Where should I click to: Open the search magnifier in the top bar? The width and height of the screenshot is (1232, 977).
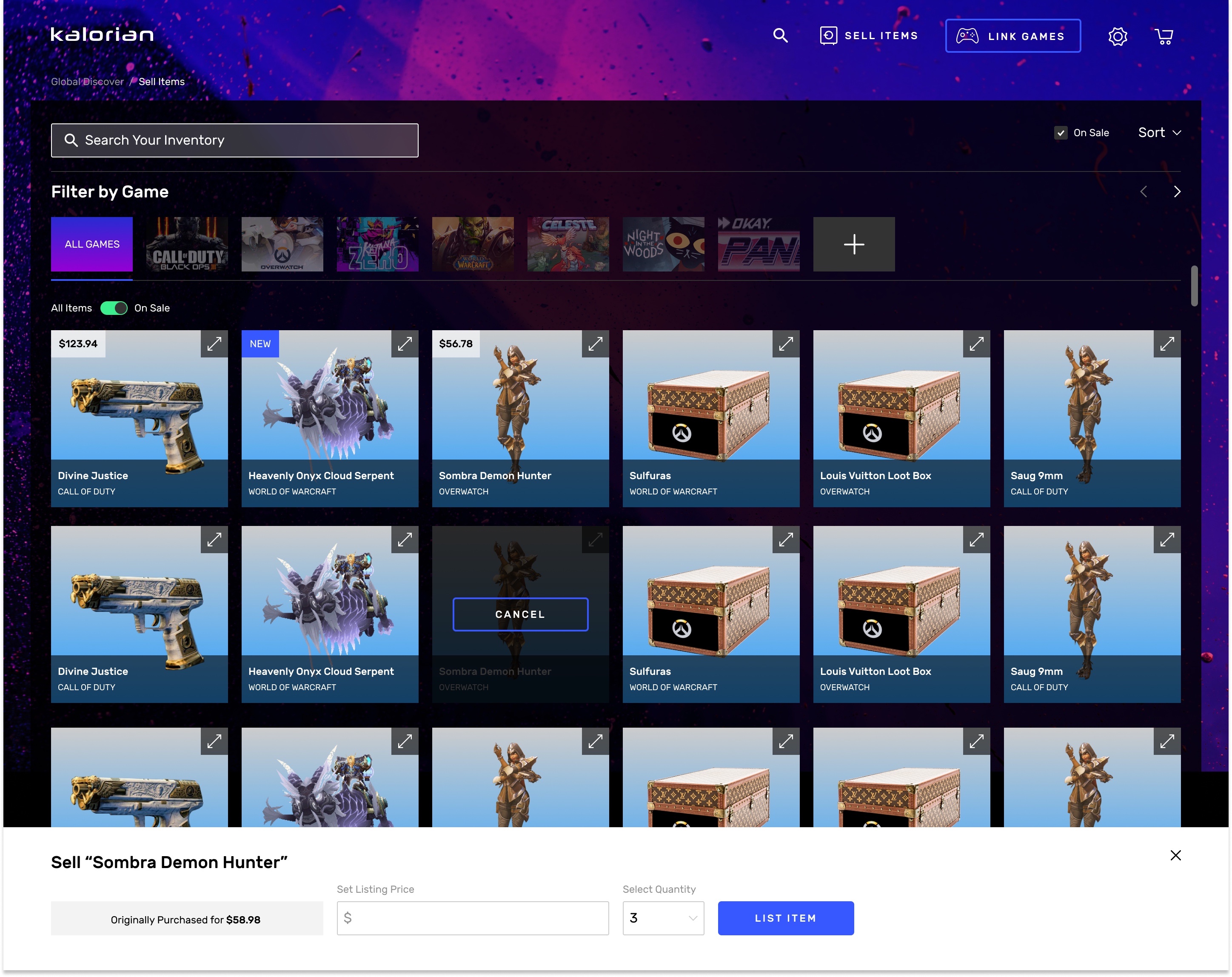coord(780,35)
